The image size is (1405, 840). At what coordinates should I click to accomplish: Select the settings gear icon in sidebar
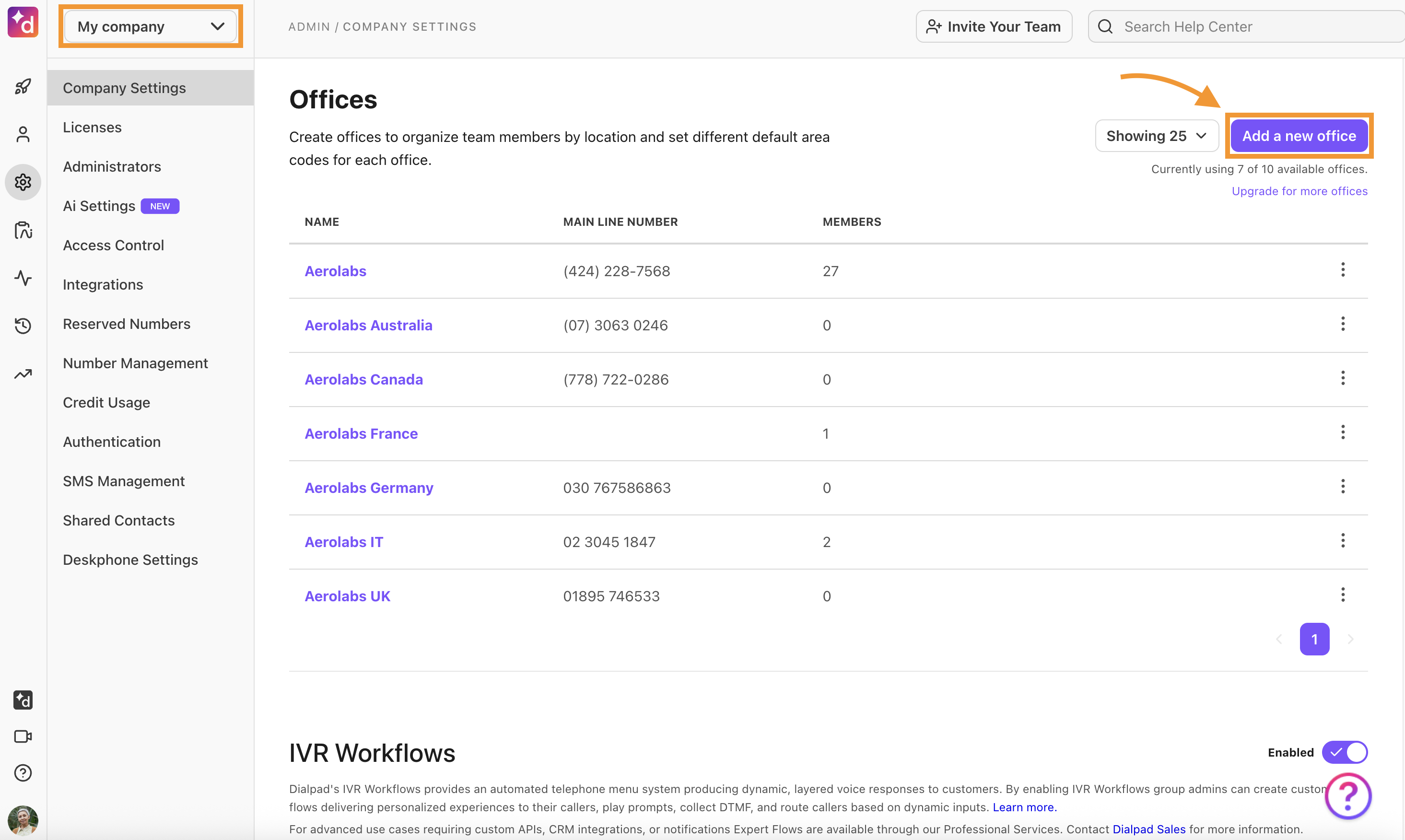click(x=23, y=182)
